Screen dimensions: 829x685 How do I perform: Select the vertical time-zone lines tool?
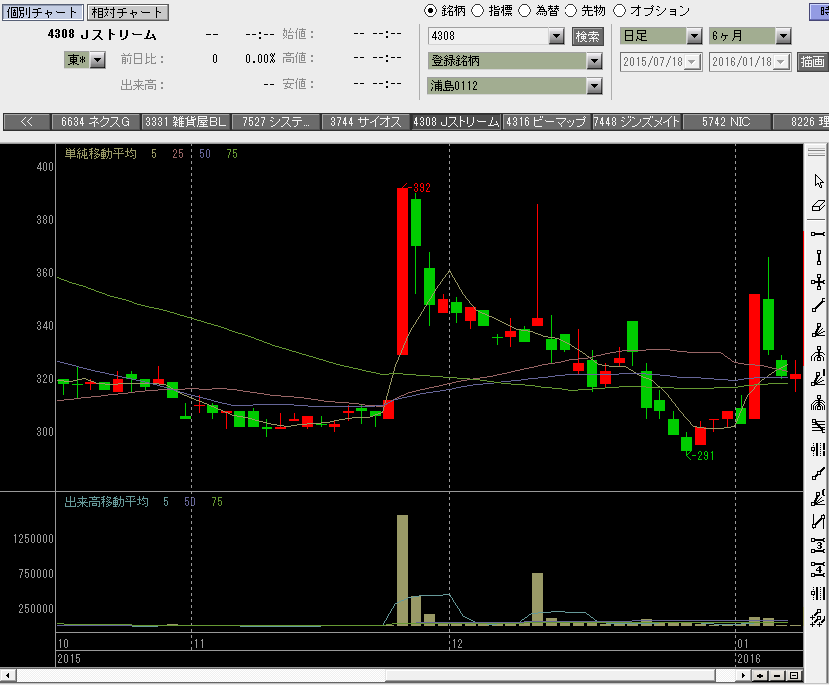pyautogui.click(x=818, y=450)
